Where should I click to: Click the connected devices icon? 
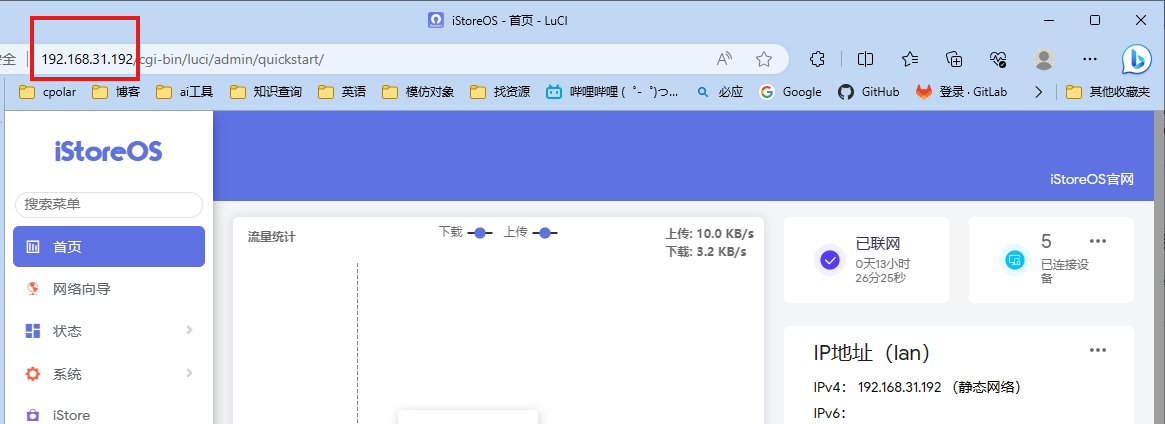(x=1015, y=260)
